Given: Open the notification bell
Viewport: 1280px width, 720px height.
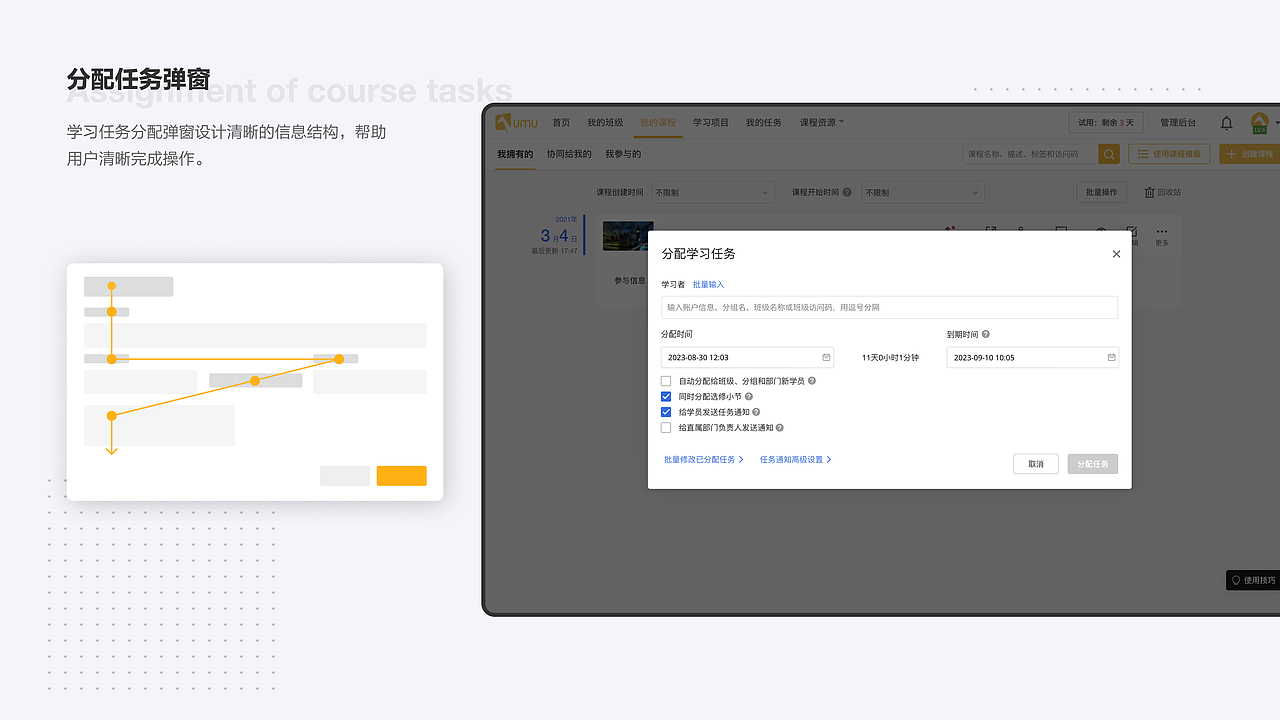Looking at the screenshot, I should 1227,123.
